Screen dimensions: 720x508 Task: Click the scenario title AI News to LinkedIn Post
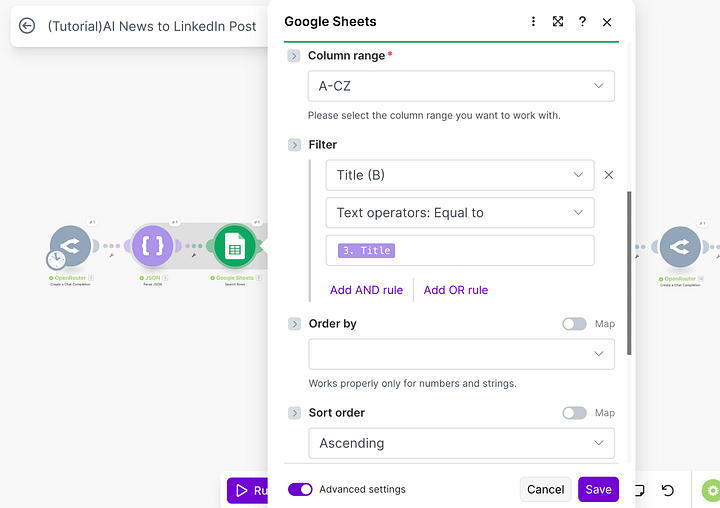(152, 26)
